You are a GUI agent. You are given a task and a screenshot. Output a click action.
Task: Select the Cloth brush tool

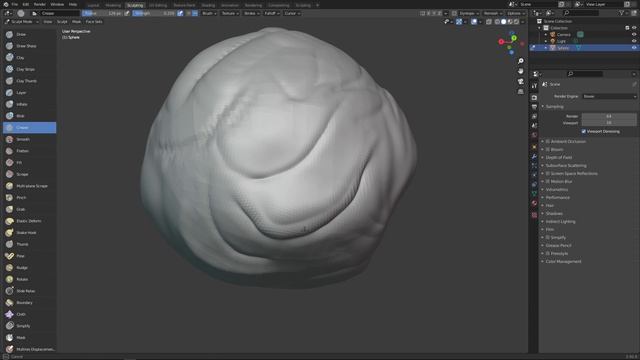[x=29, y=314]
